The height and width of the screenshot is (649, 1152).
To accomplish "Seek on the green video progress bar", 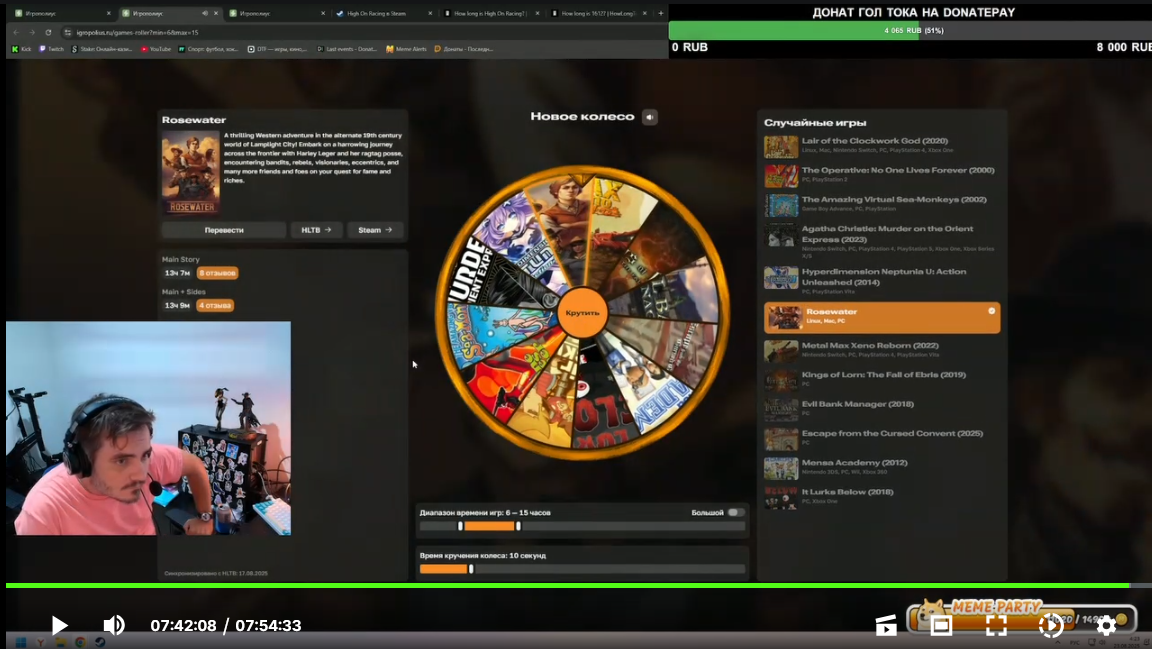I will (567, 585).
